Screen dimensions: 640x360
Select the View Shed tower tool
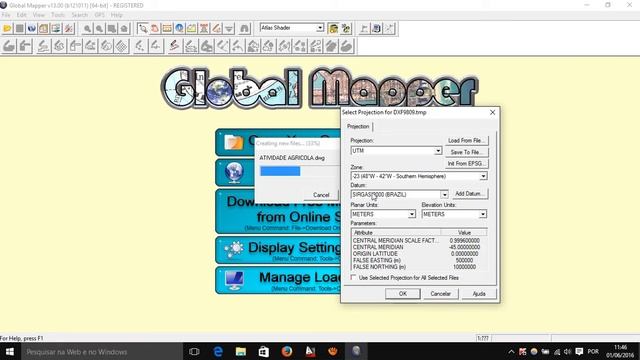(x=204, y=29)
